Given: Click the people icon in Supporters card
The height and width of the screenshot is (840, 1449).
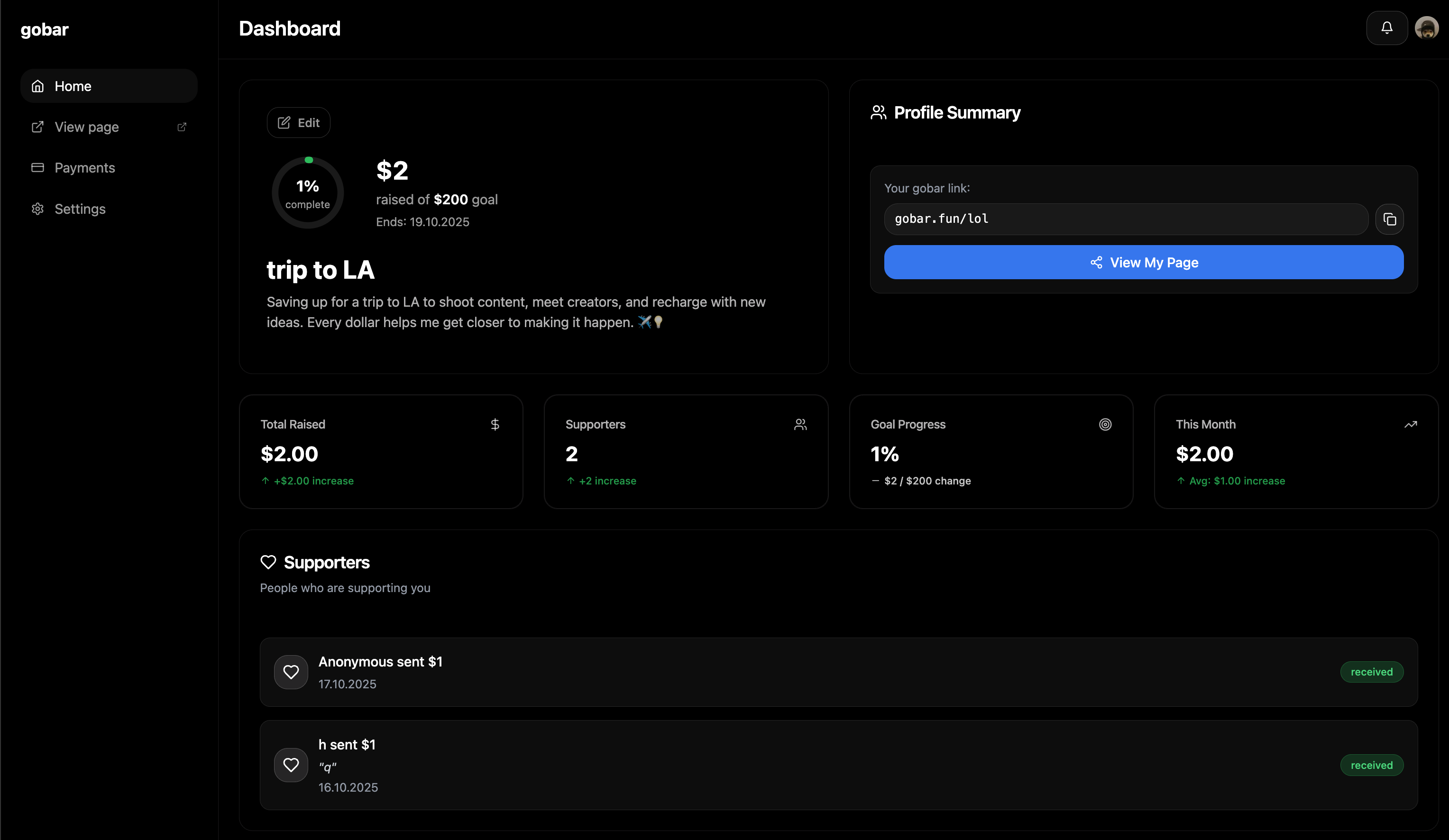Looking at the screenshot, I should pyautogui.click(x=800, y=424).
